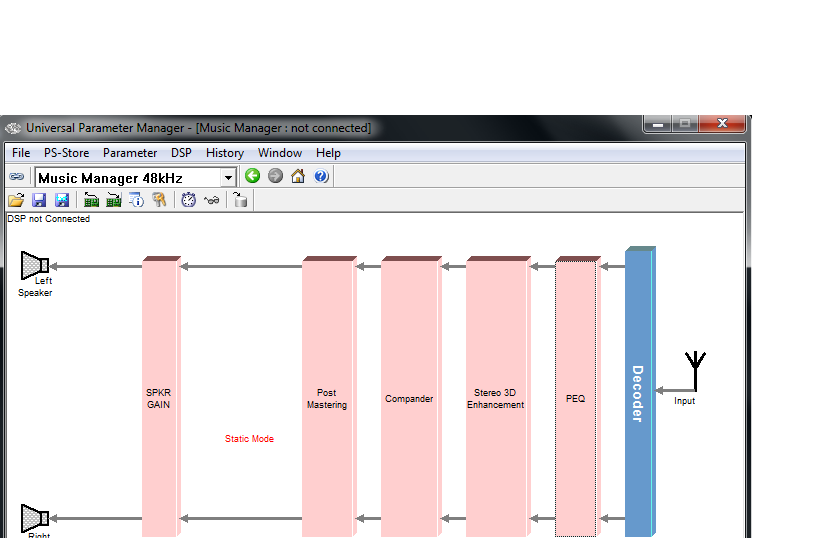Click the save-as-text floppy icon

click(62, 200)
